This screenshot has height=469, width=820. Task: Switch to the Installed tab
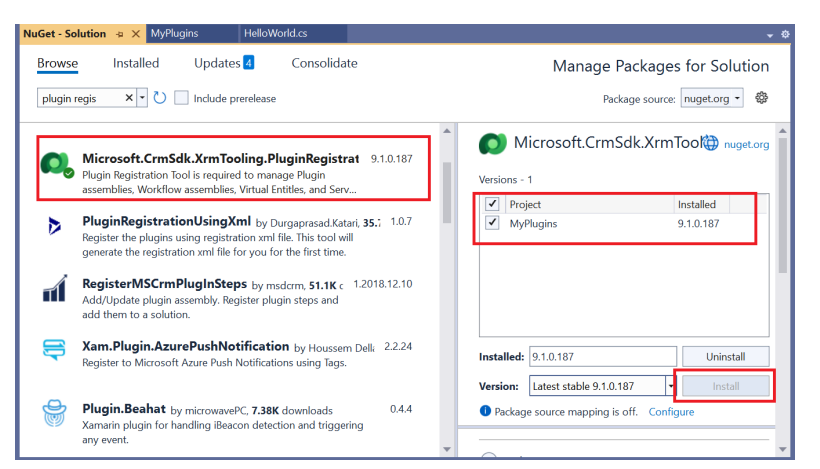[x=136, y=63]
